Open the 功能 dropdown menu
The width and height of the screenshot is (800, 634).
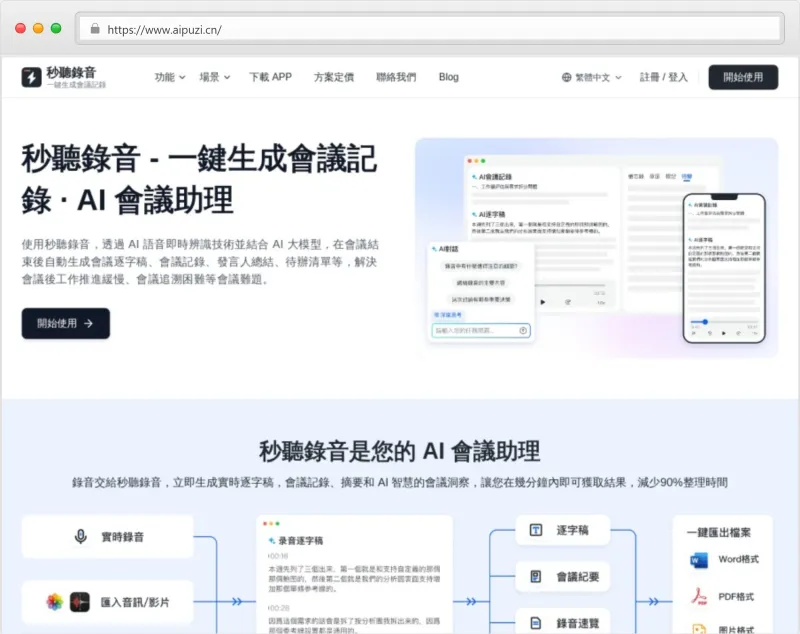coord(166,76)
